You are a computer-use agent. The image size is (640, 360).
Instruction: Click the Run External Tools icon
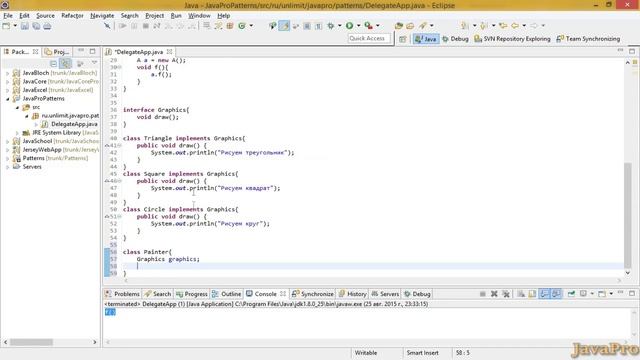(369, 26)
